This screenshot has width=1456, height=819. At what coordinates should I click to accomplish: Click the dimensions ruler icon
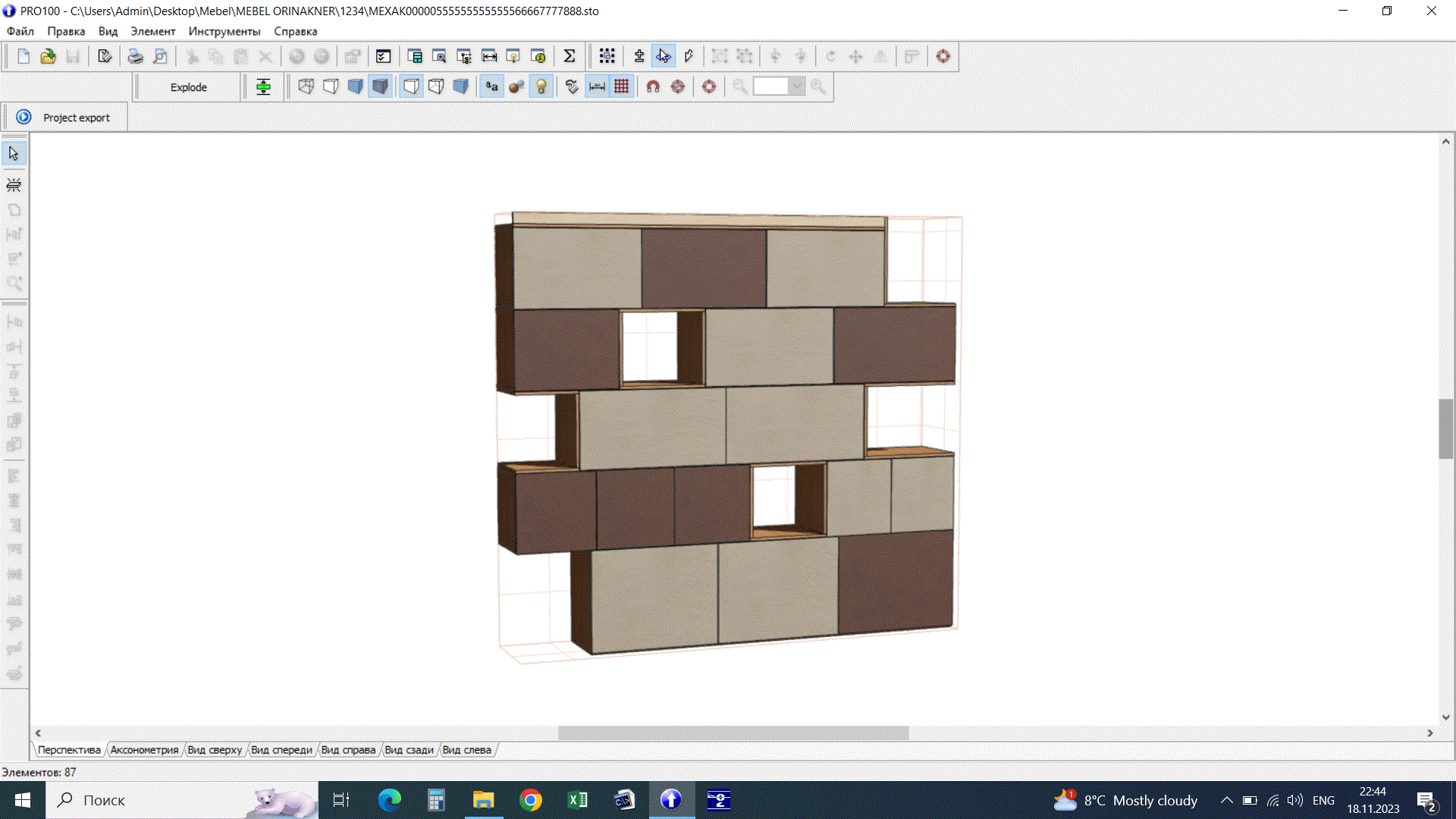click(597, 86)
